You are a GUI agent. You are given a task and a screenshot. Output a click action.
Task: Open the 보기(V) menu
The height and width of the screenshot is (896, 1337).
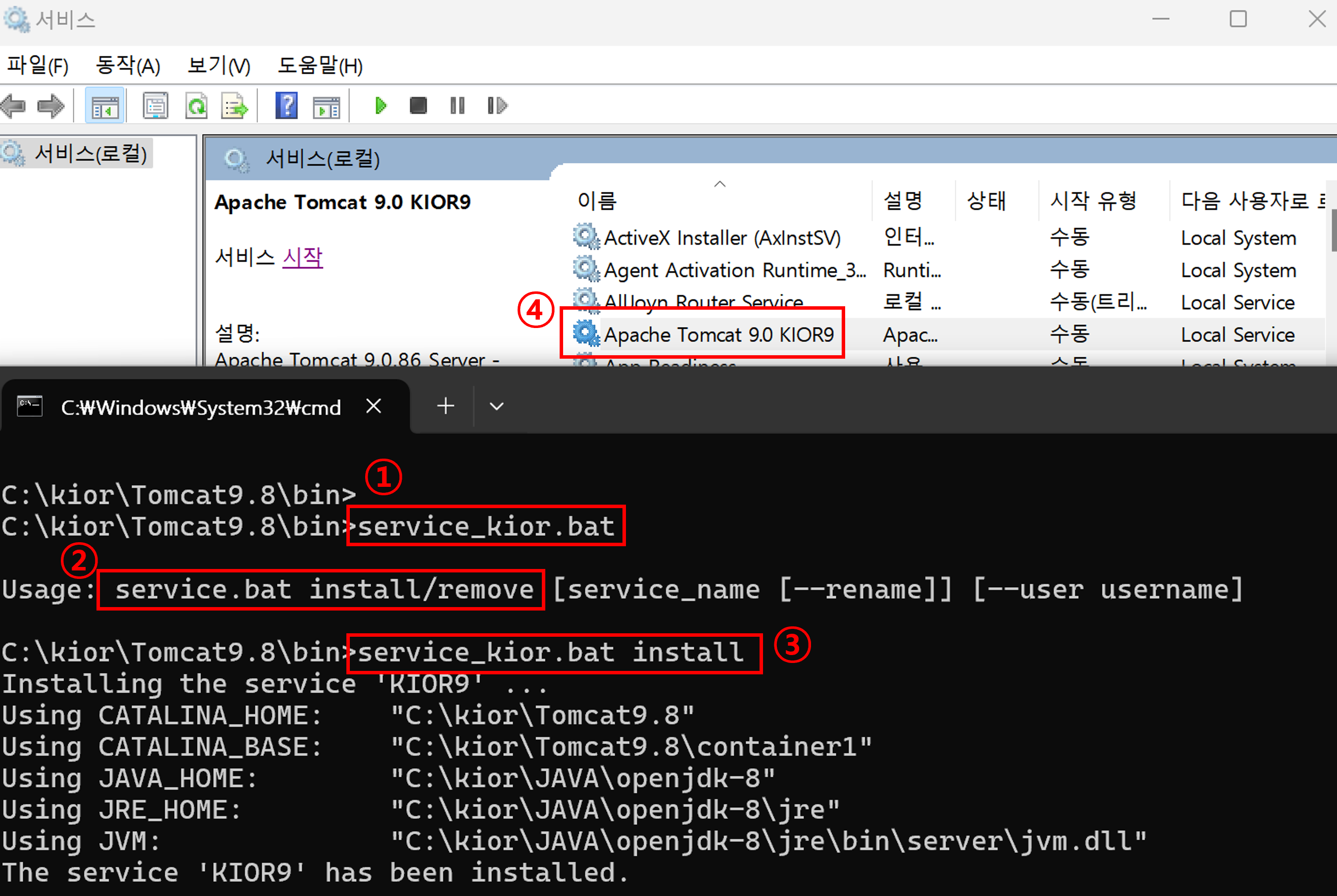[x=219, y=66]
